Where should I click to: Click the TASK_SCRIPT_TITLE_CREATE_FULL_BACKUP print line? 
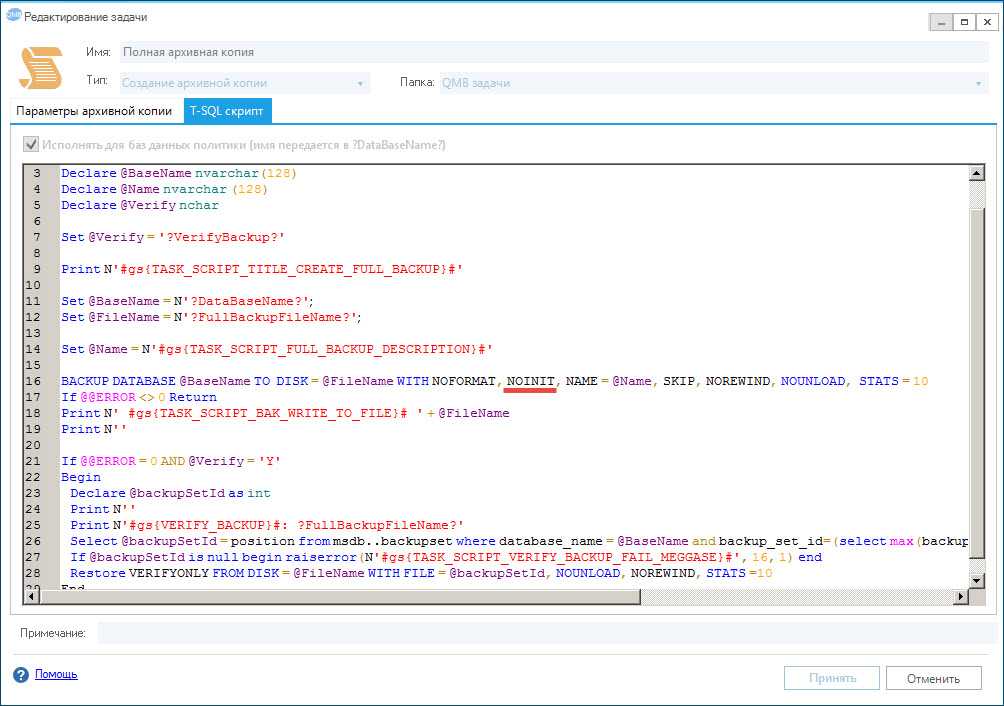[262, 269]
